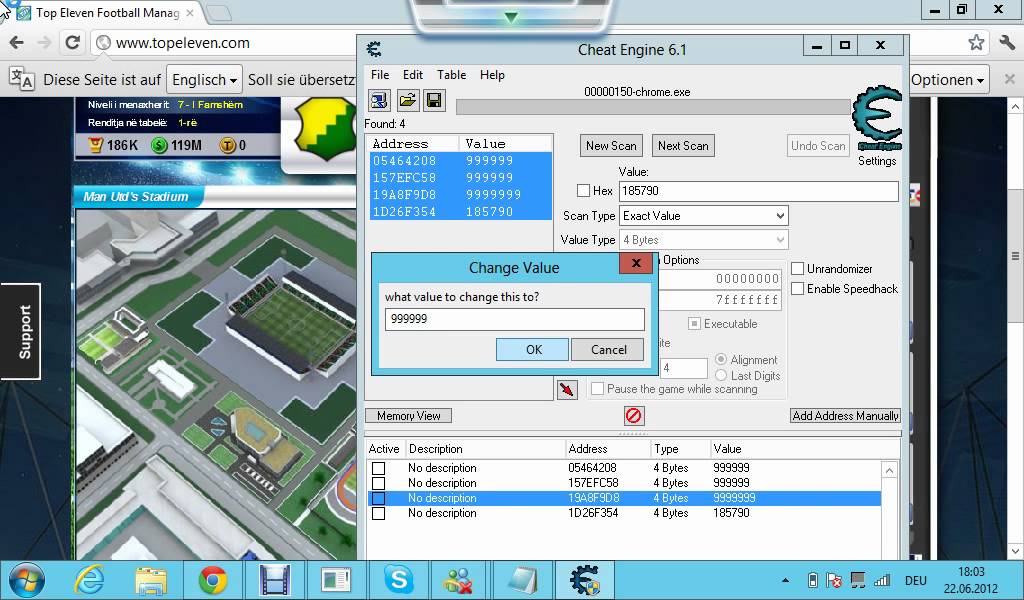Image resolution: width=1024 pixels, height=600 pixels.
Task: Click the Memory View button
Action: 408,415
